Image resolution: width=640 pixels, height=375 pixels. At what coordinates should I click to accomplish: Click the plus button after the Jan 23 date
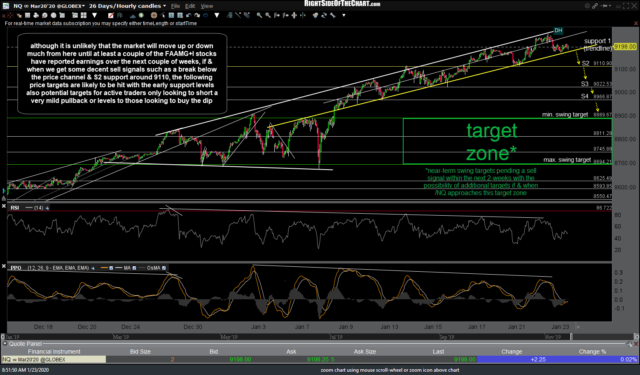click(x=578, y=327)
